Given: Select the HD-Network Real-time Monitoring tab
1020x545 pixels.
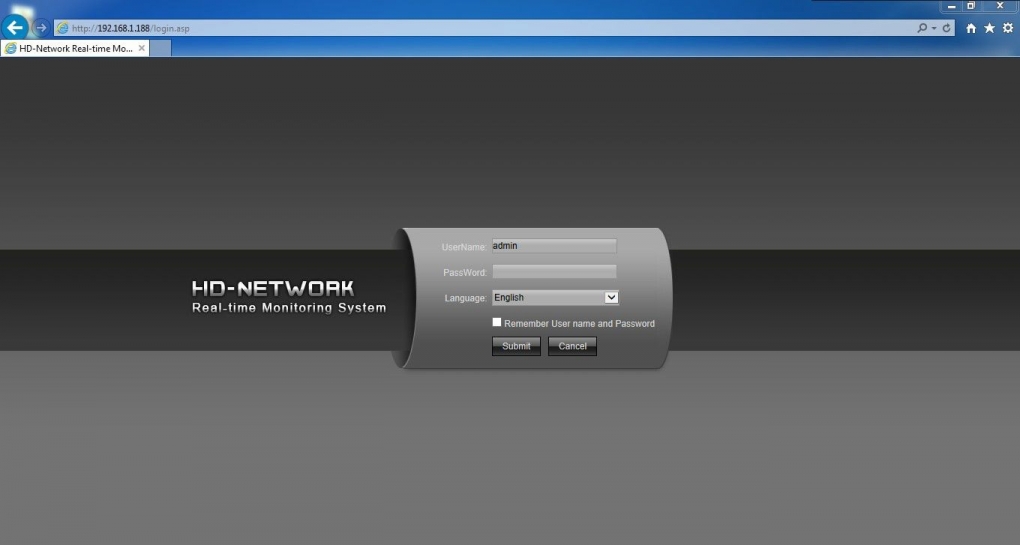Looking at the screenshot, I should [70, 48].
